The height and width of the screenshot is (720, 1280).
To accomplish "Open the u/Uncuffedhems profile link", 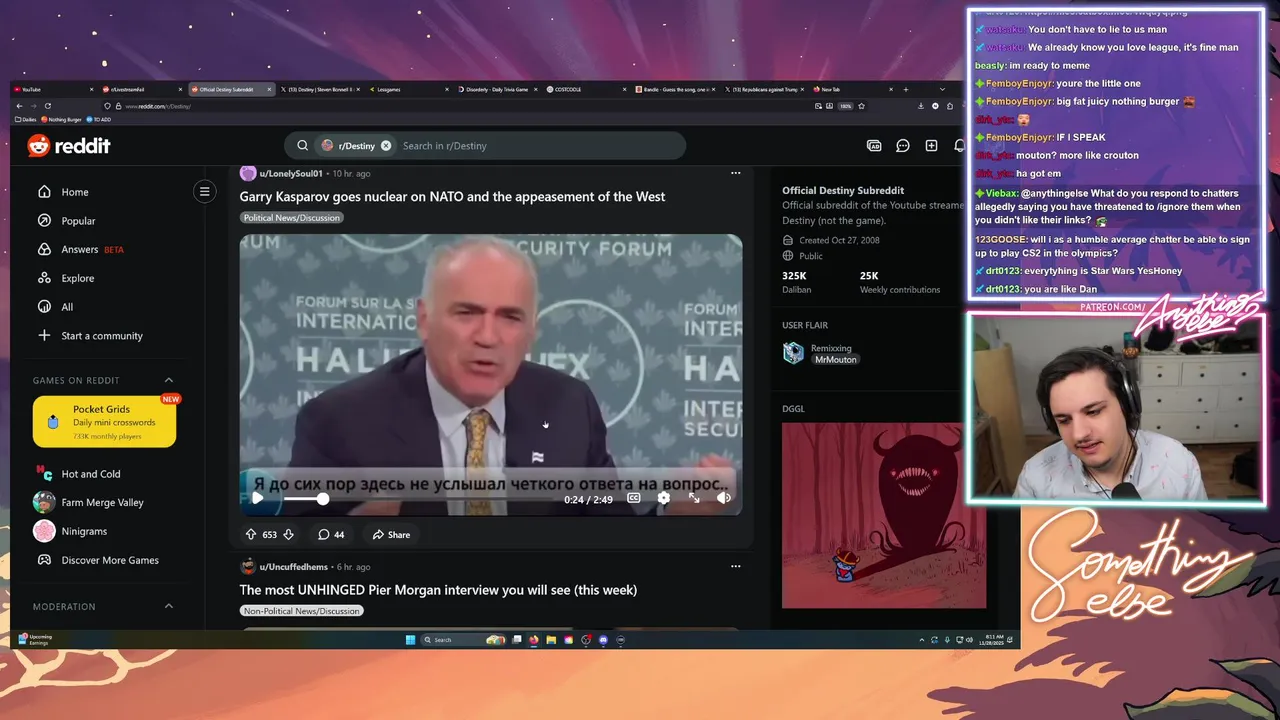I will tap(293, 567).
